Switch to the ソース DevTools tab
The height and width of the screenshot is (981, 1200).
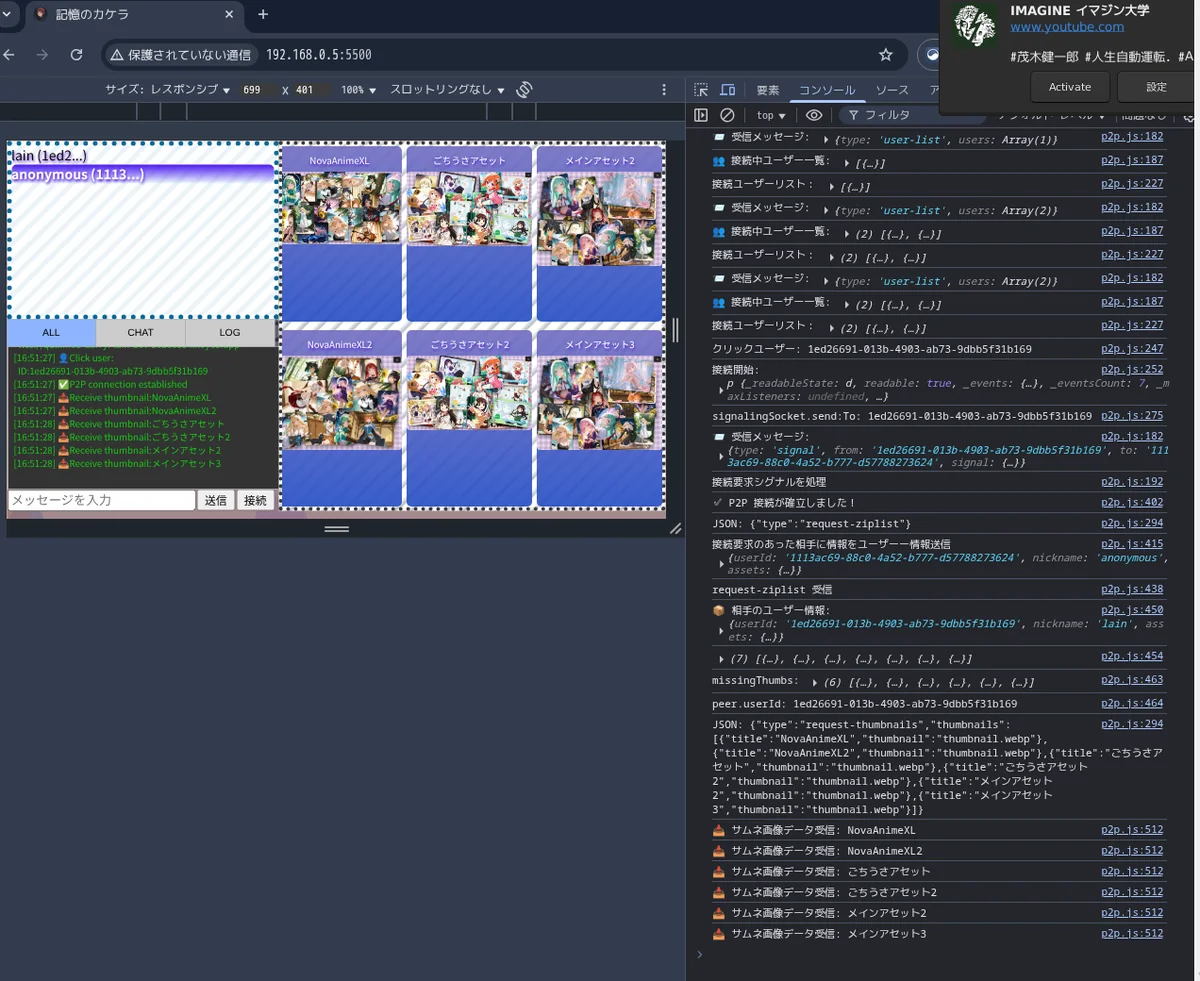coord(892,90)
